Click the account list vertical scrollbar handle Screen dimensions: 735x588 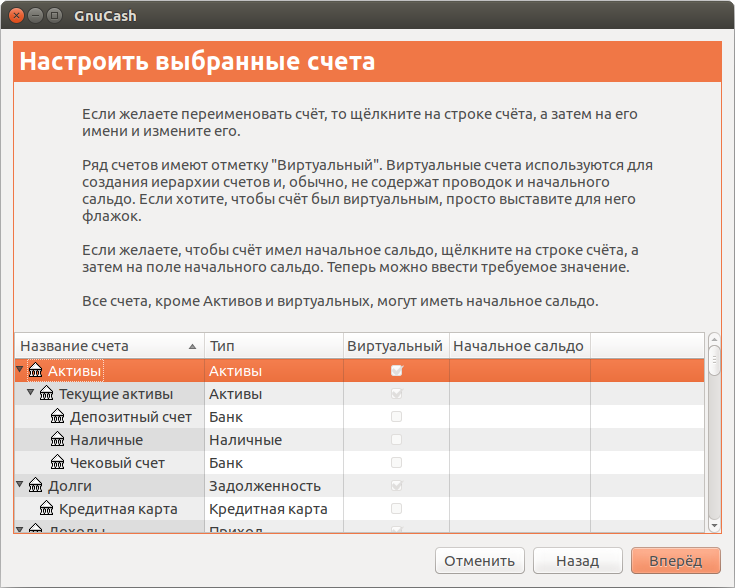(x=714, y=360)
